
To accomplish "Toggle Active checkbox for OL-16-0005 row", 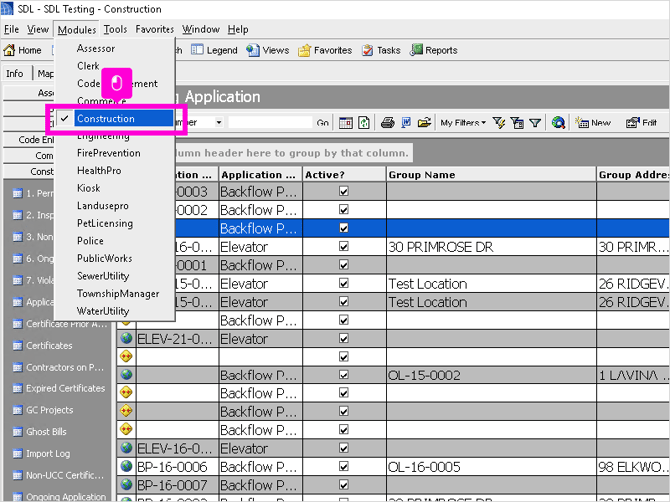I will (344, 466).
